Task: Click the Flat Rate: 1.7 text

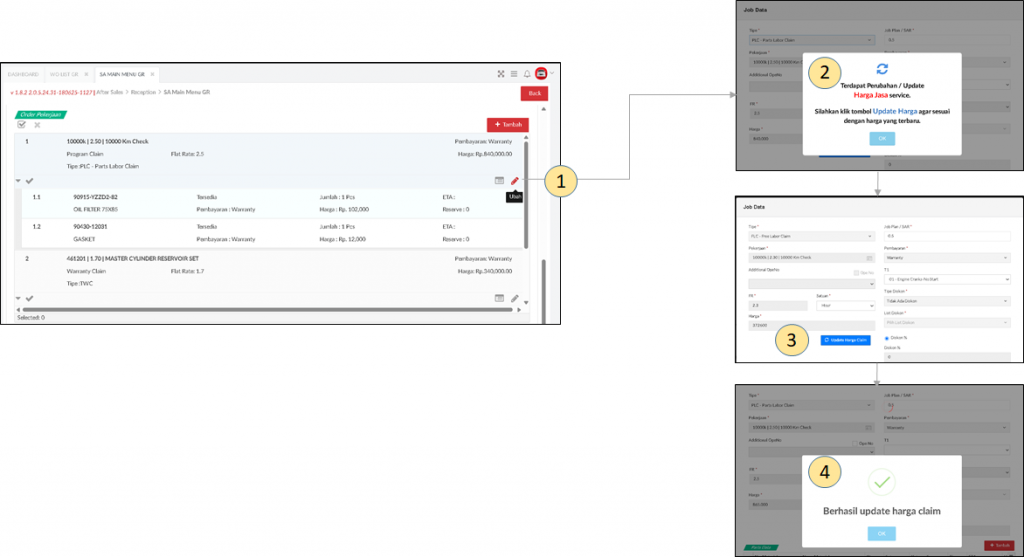Action: point(187,271)
